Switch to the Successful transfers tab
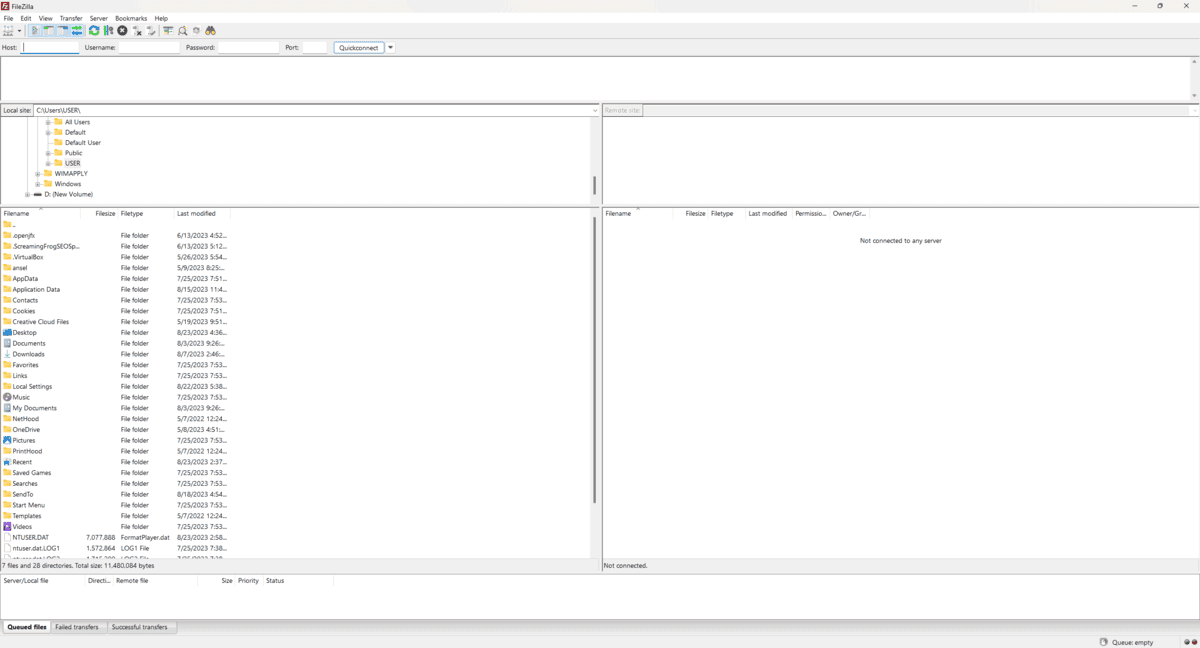Screen dimensions: 1200x648 coord(140,627)
